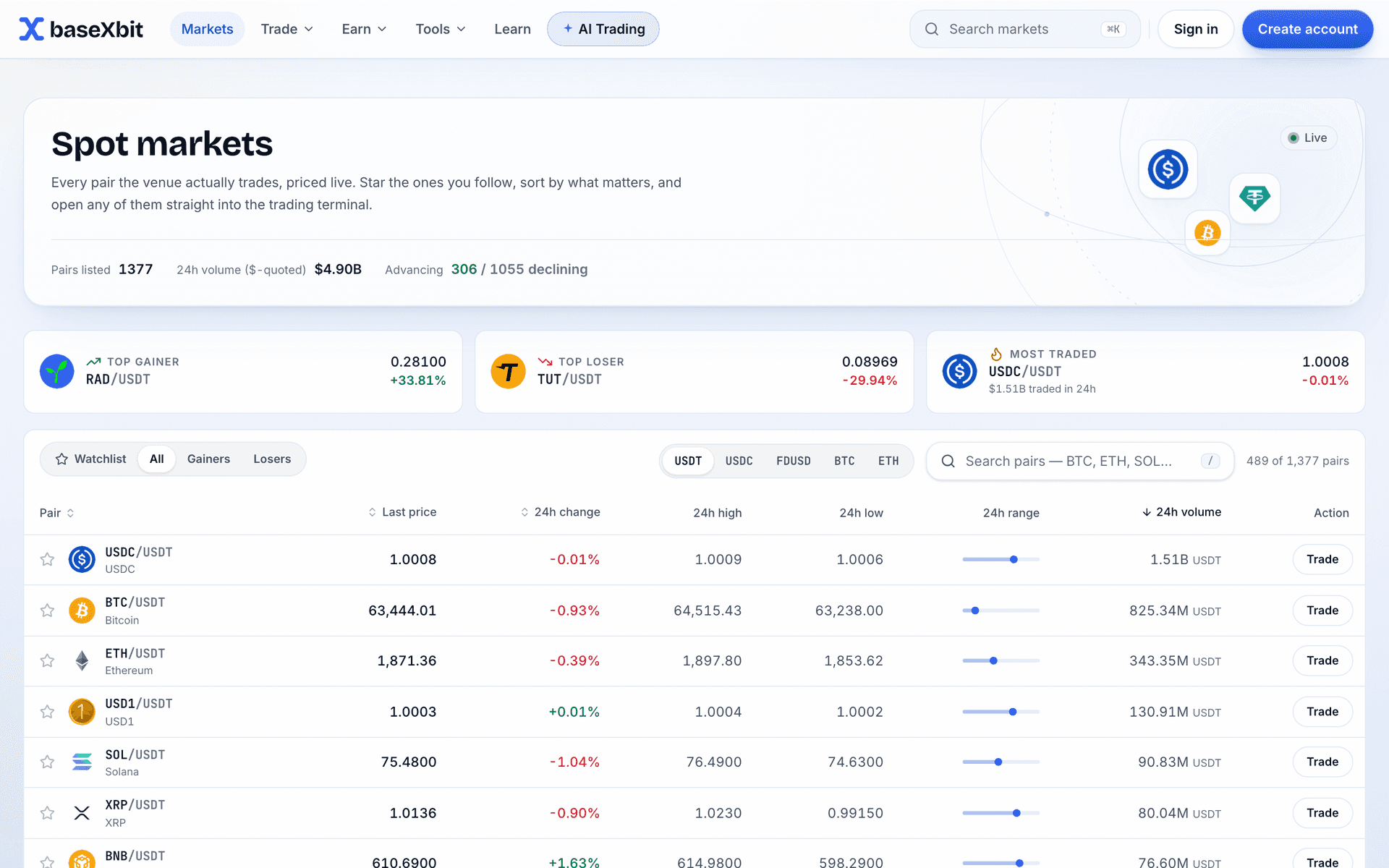This screenshot has height=868, width=1389.
Task: Click the downward trend arrow beside Top Loser
Action: click(x=545, y=362)
